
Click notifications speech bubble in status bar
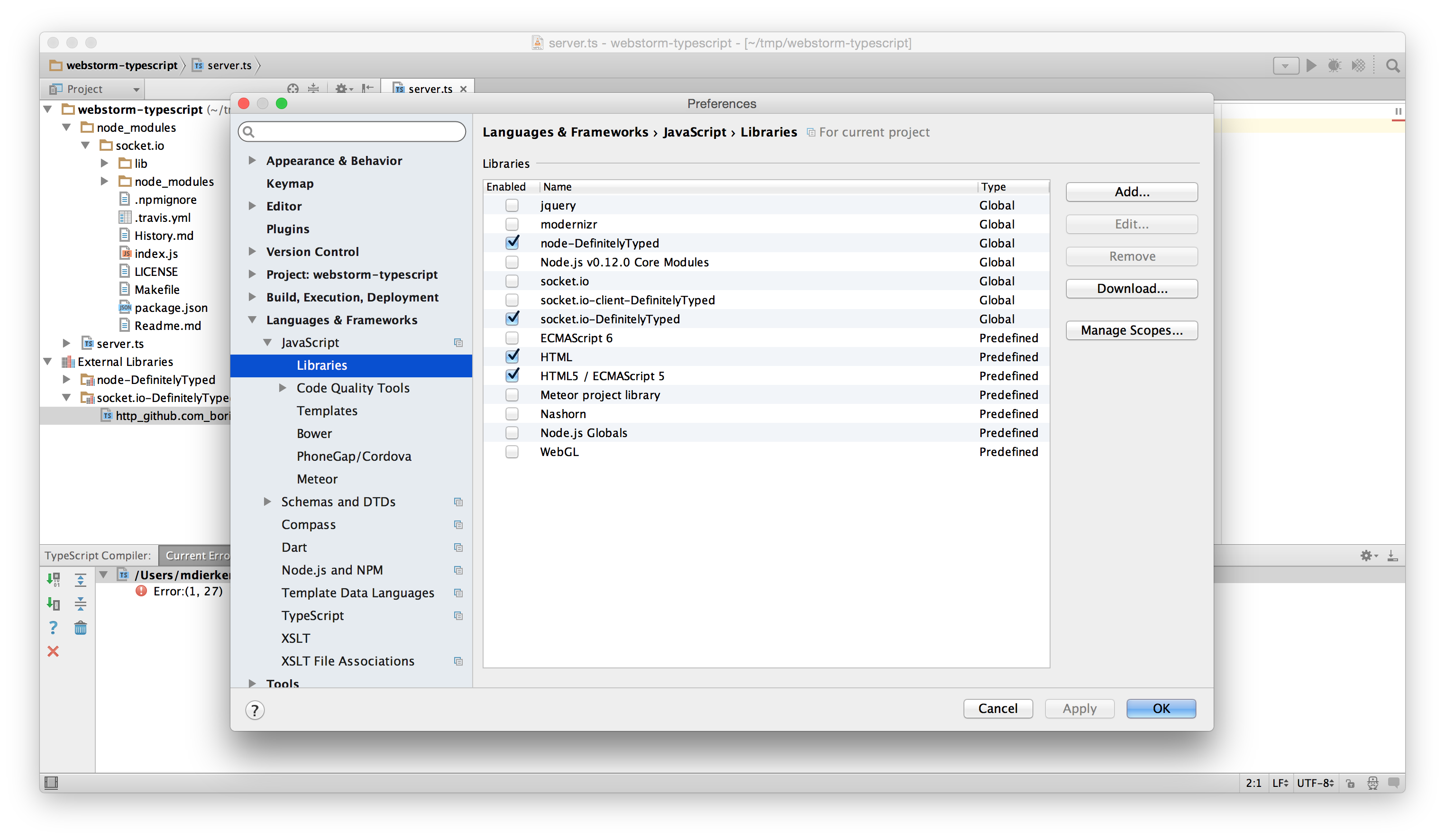point(1394,783)
